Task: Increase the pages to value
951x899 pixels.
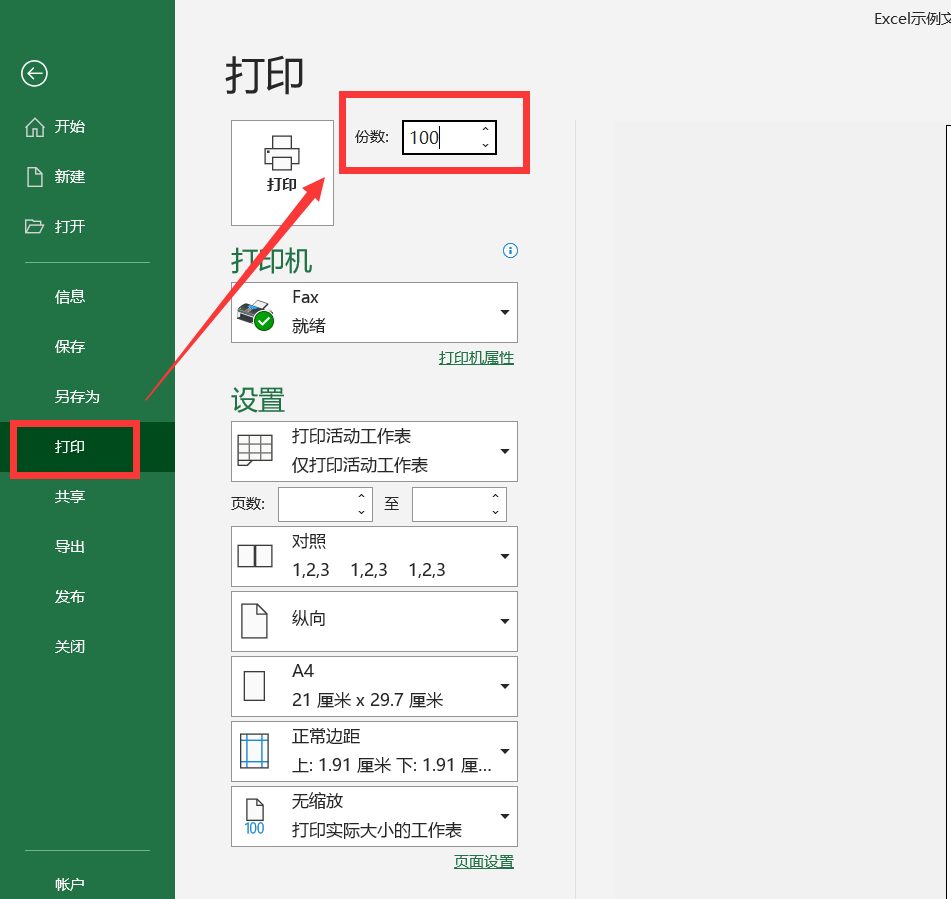Action: (496, 496)
